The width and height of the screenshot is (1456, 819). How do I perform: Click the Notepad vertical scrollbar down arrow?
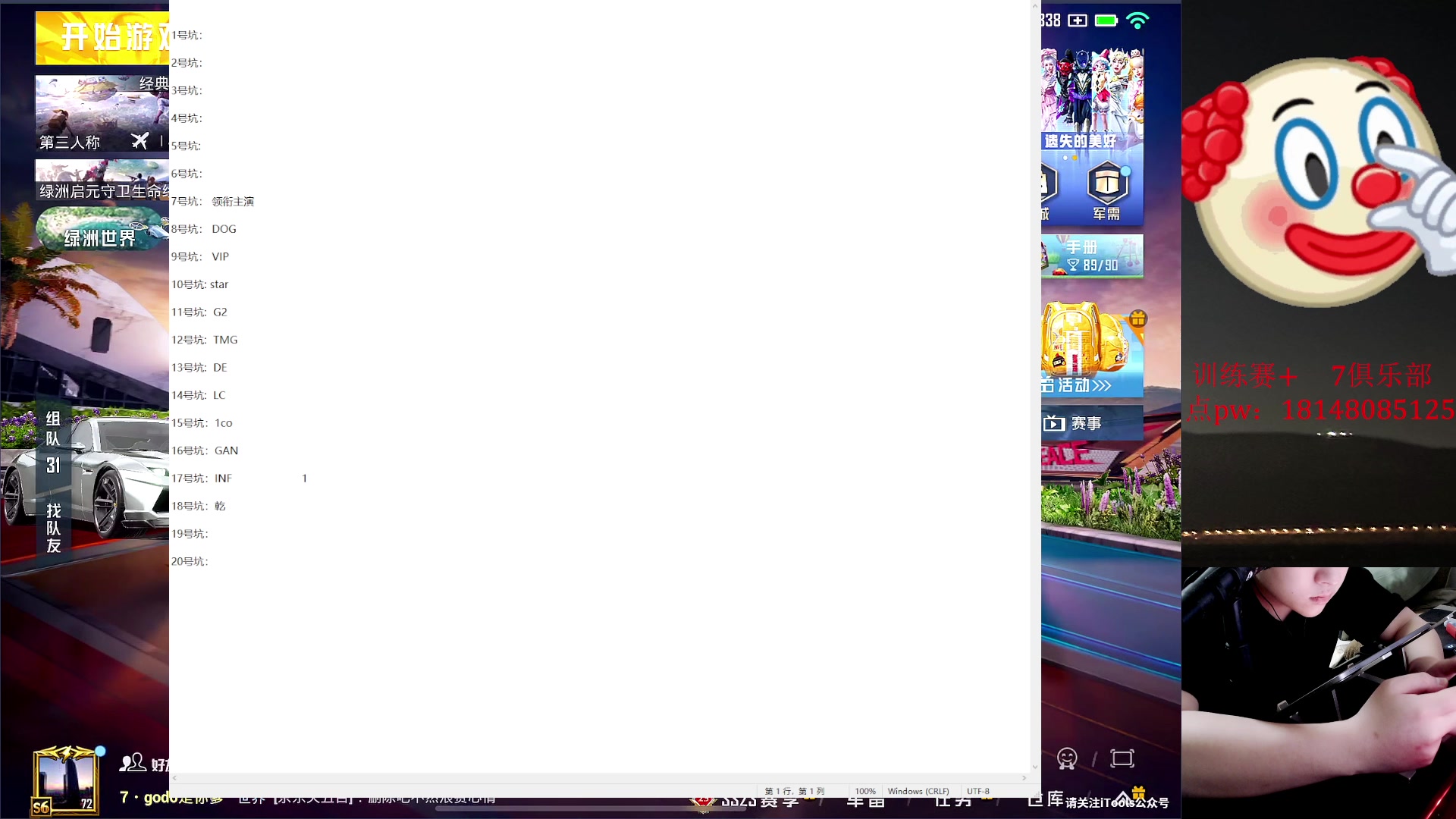click(1035, 767)
